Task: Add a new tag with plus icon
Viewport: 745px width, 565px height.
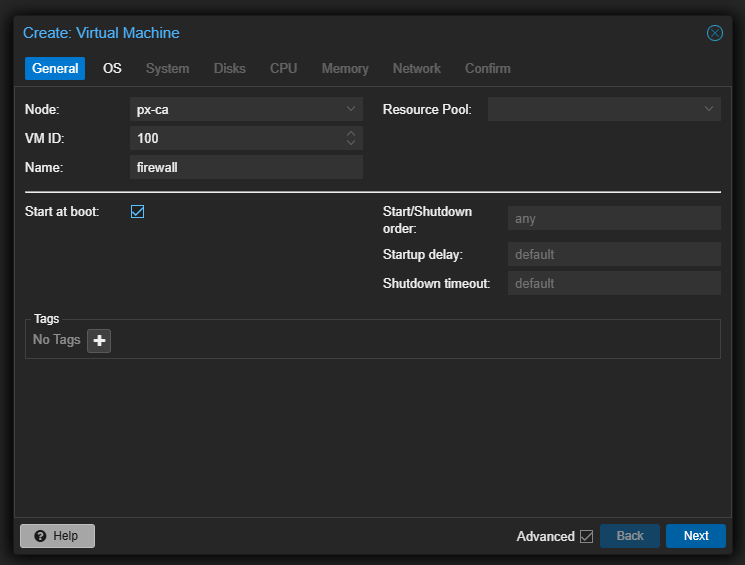Action: click(99, 340)
